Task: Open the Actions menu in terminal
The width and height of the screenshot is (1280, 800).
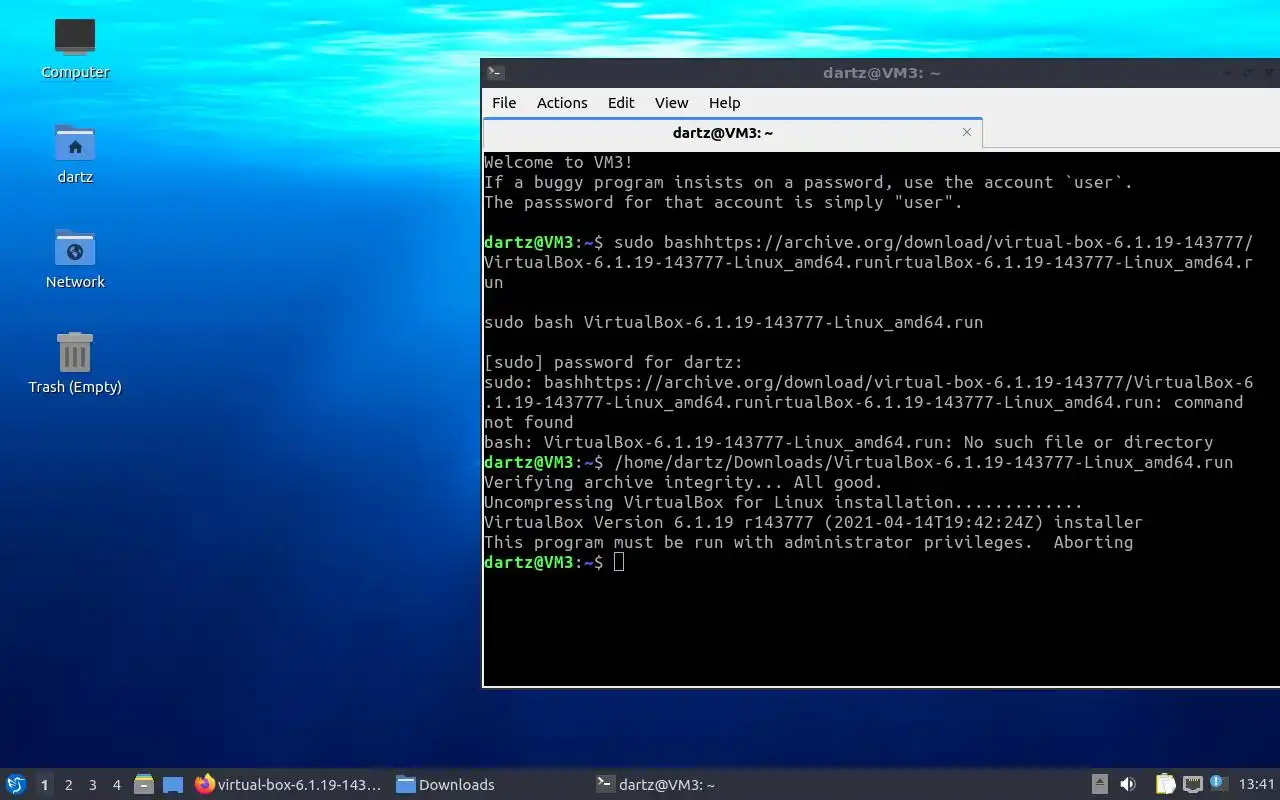Action: (x=562, y=103)
